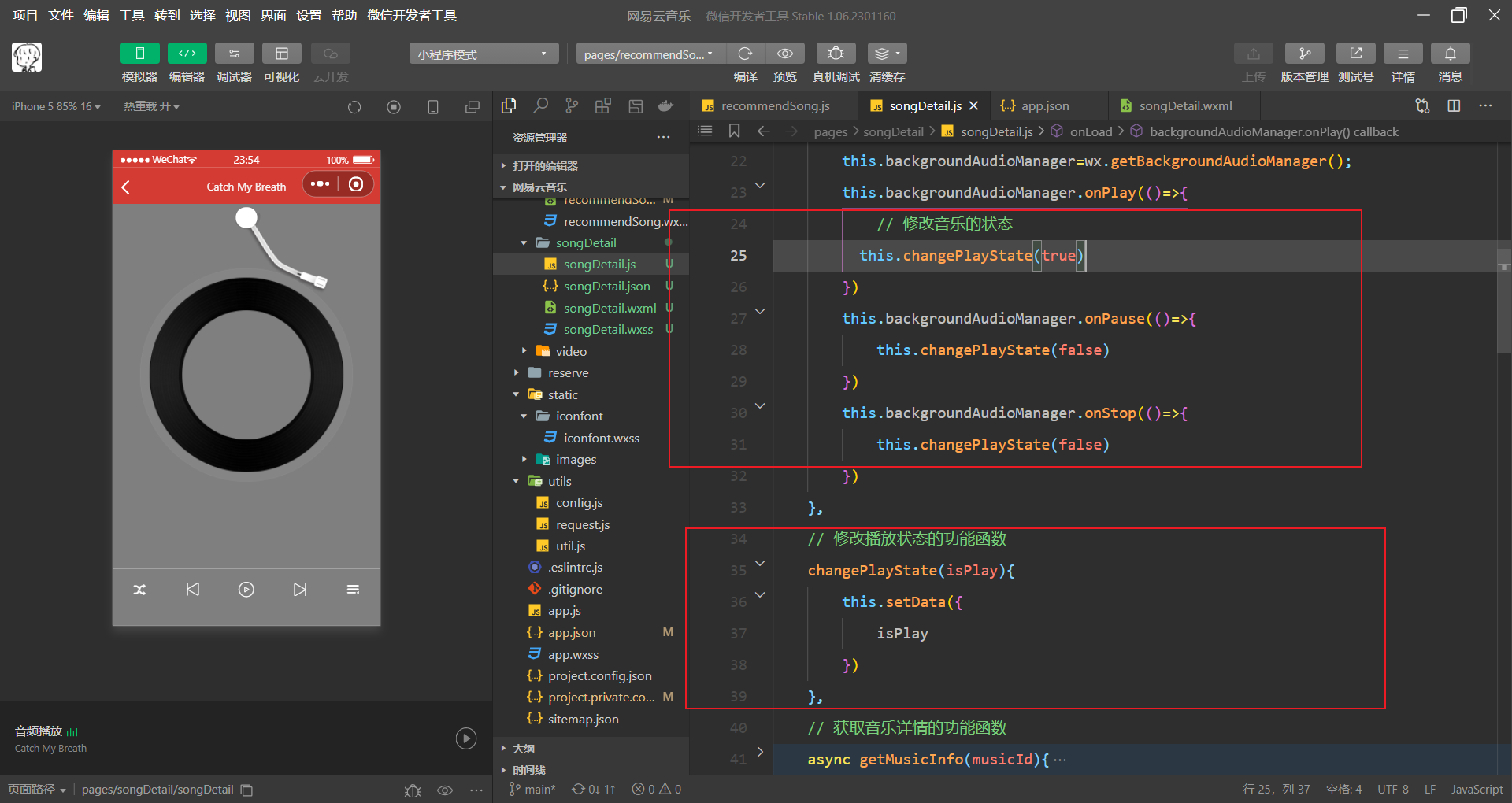Open the iPhone 5 device dropdown
The image size is (1512, 803).
(x=56, y=106)
